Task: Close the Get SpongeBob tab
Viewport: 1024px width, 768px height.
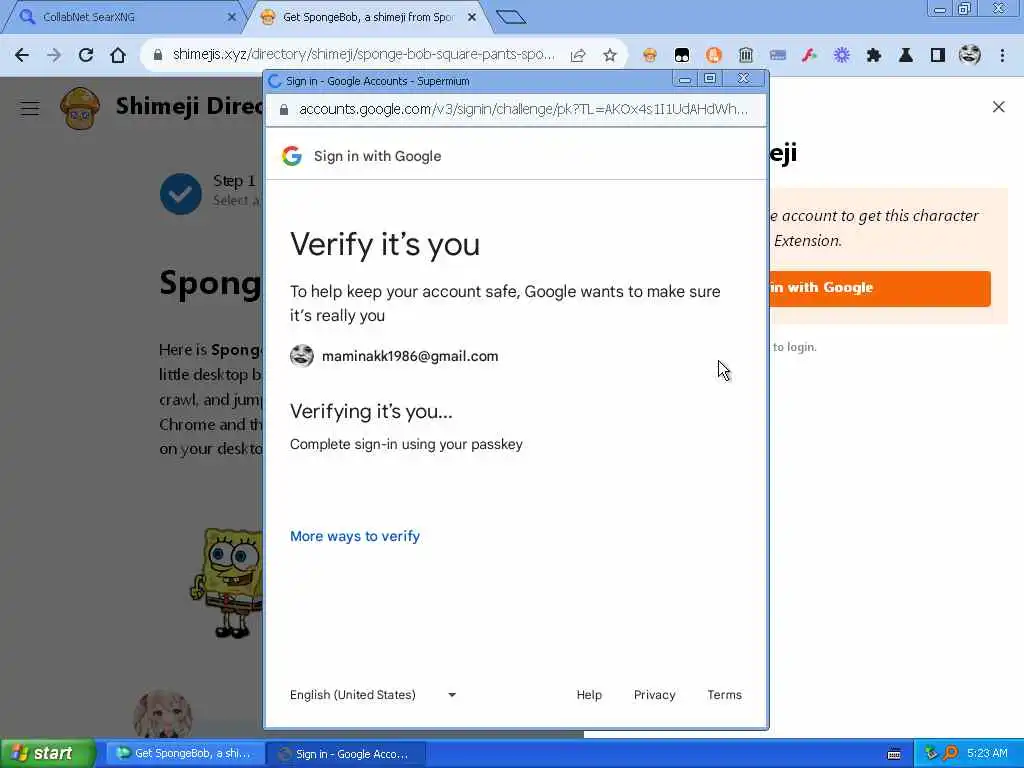Action: point(472,17)
